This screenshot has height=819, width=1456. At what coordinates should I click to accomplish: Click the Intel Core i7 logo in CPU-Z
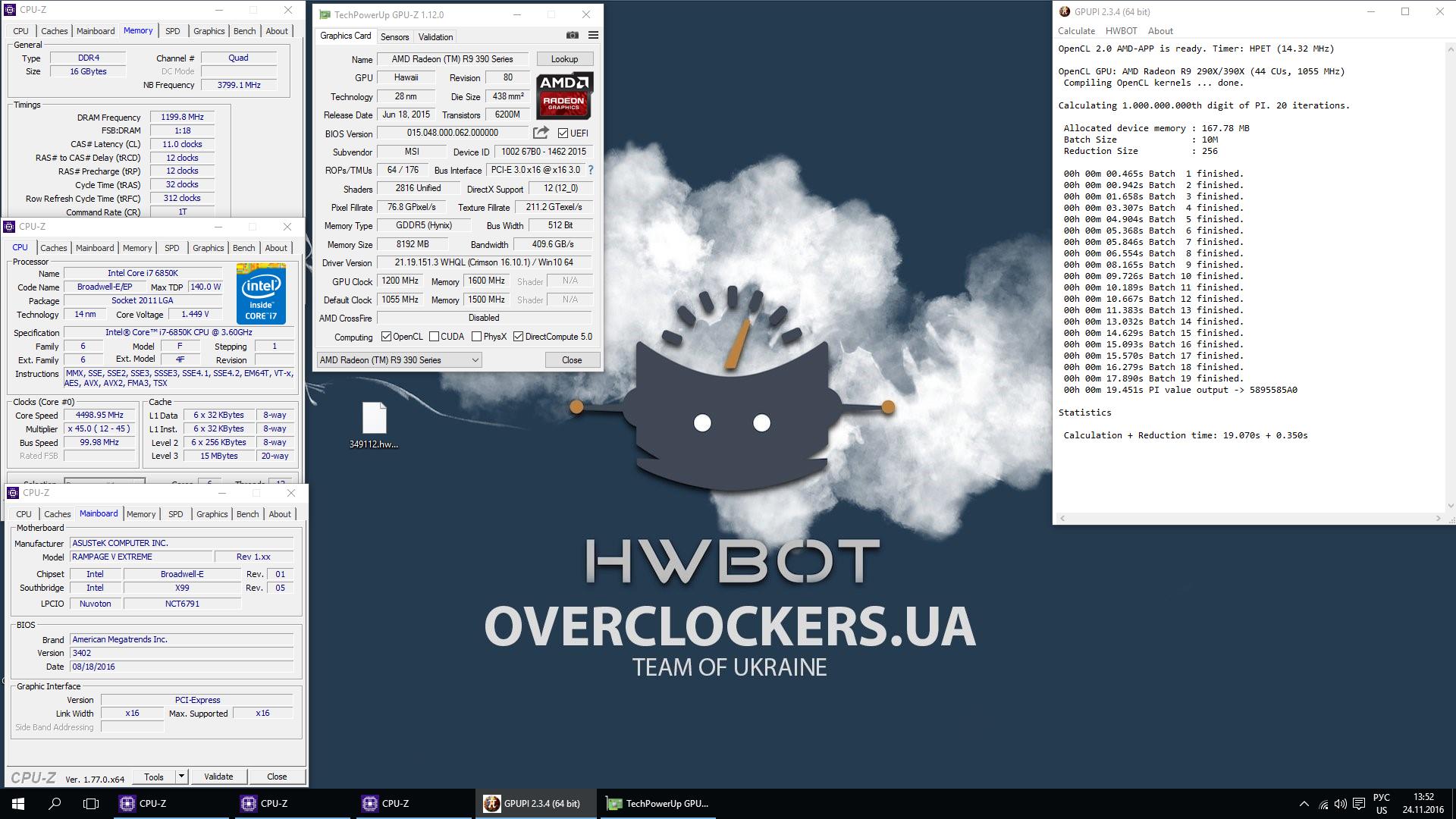tap(261, 294)
